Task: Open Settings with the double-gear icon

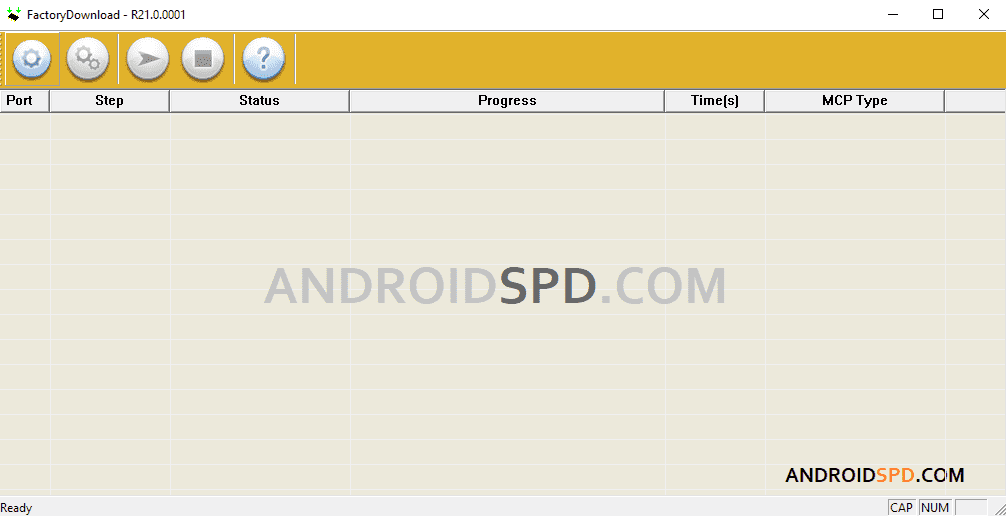Action: coord(88,59)
